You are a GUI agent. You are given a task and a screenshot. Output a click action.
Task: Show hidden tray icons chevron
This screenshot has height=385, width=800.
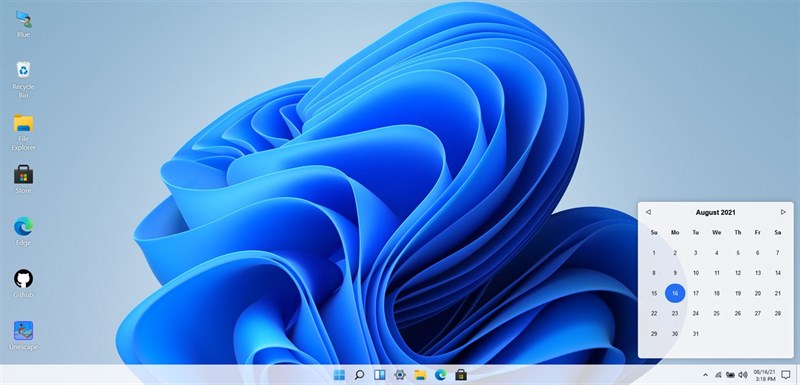pyautogui.click(x=706, y=375)
